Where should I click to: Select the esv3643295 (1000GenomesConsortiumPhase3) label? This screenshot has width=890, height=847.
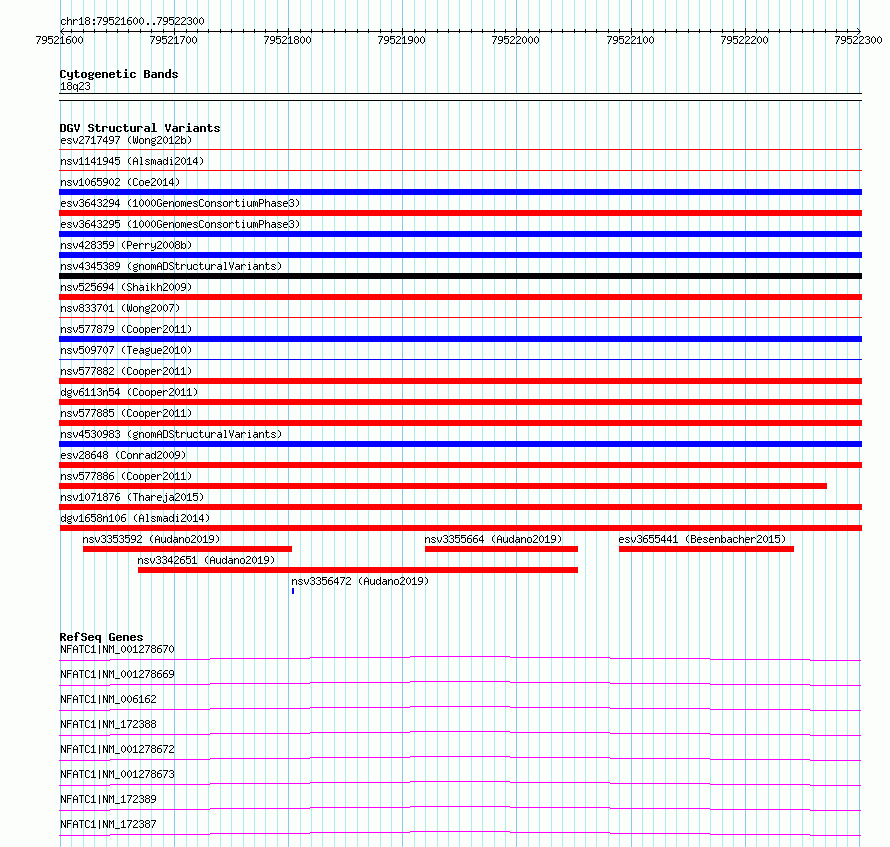[x=180, y=224]
